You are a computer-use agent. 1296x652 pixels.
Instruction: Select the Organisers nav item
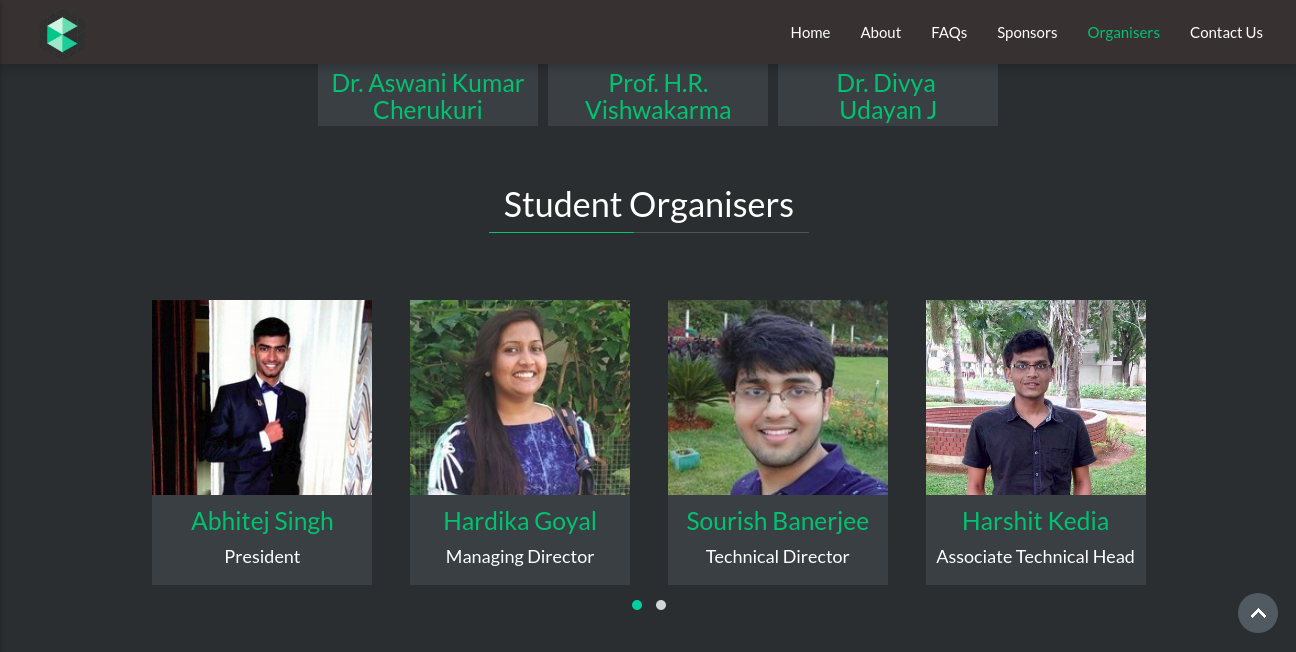coord(1124,32)
